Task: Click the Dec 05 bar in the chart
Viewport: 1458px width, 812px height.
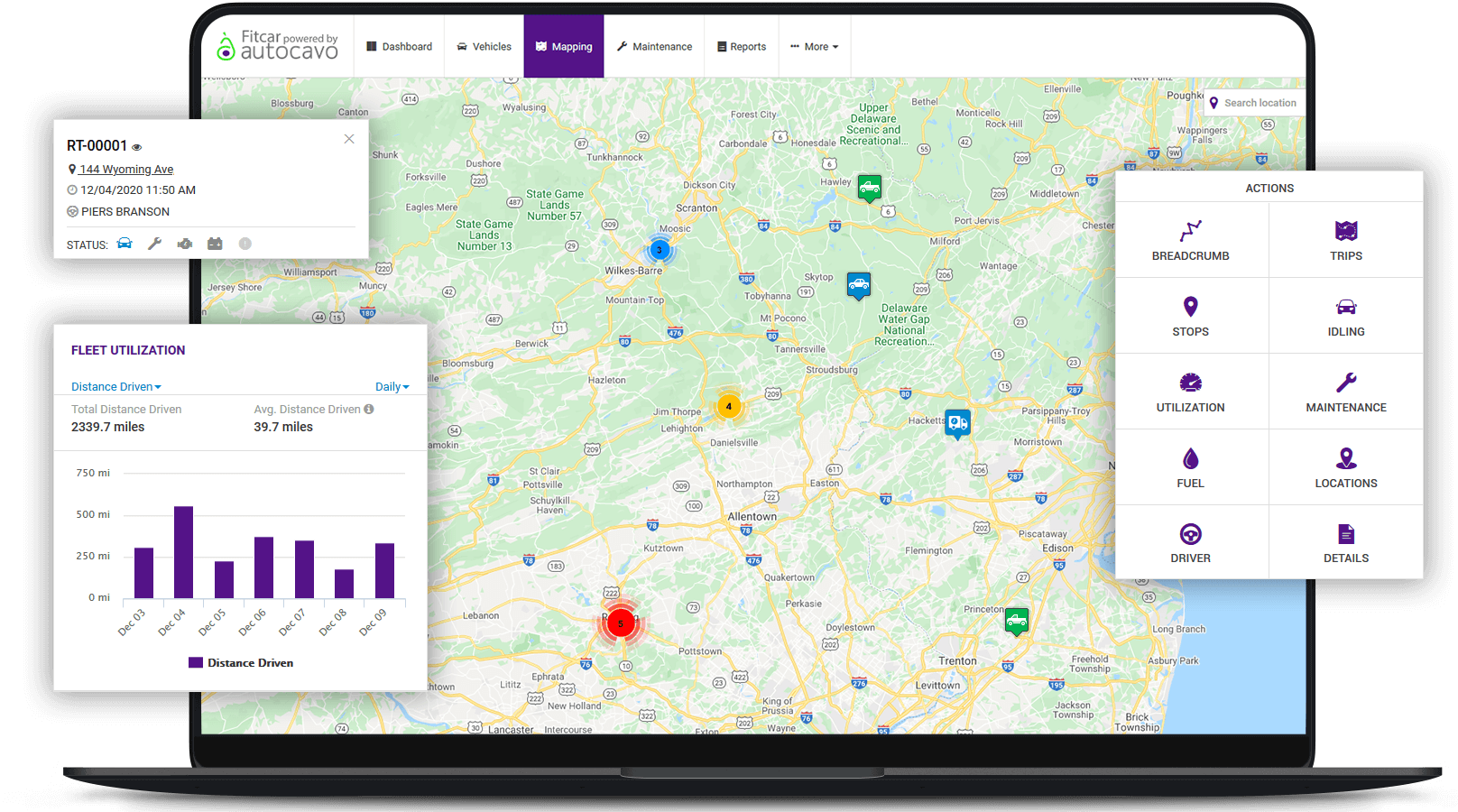Action: 224,580
